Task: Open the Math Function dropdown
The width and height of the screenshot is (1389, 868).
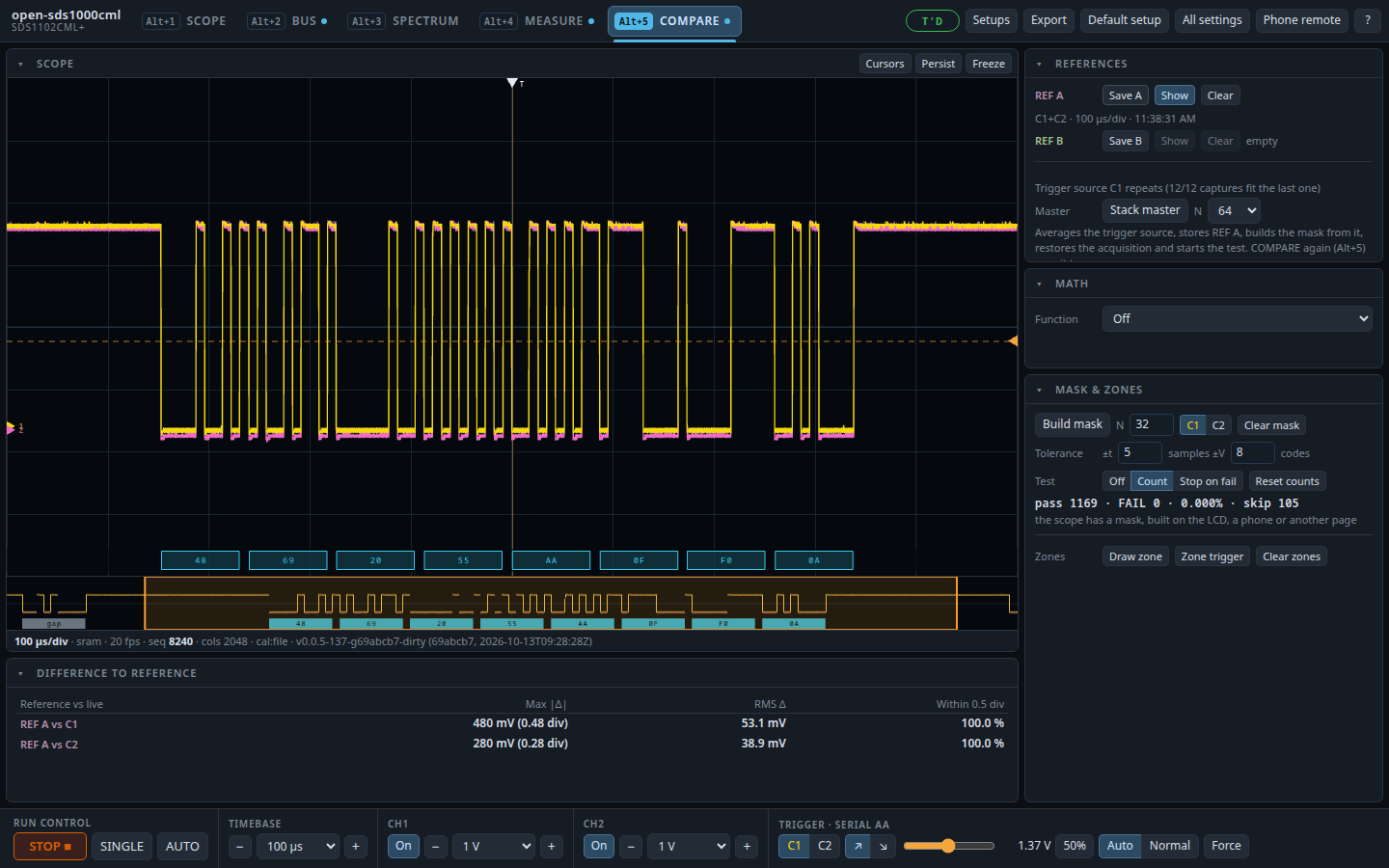Action: [x=1238, y=319]
